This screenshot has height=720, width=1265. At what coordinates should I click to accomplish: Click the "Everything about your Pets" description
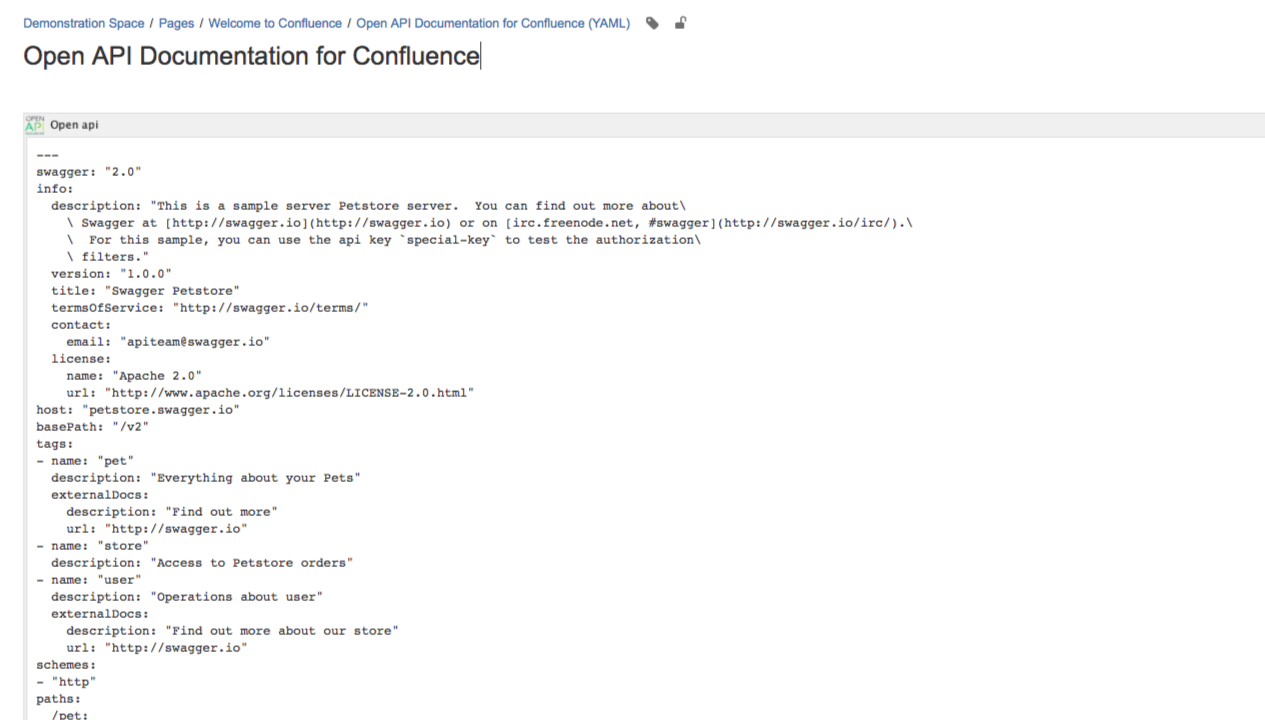tap(205, 477)
